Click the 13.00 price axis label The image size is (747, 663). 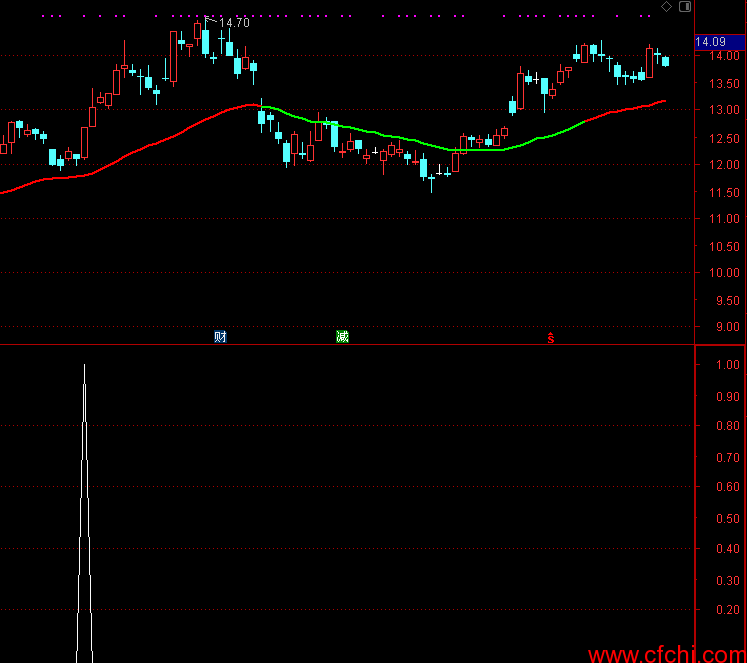(x=724, y=110)
